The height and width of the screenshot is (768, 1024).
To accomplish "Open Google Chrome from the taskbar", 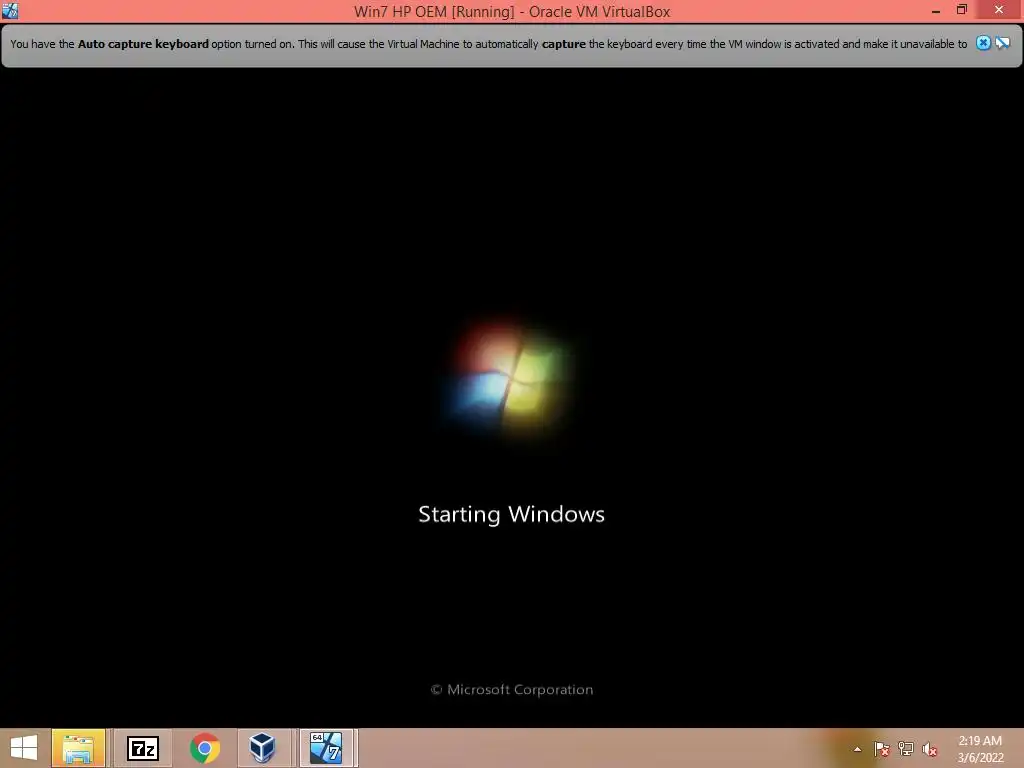I will 205,748.
